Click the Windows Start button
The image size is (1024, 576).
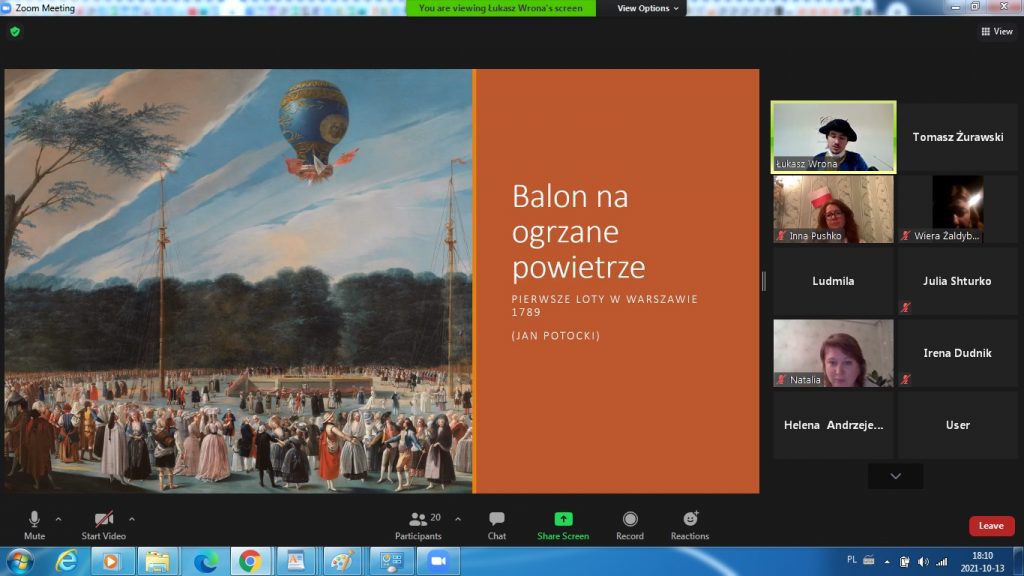(20, 561)
